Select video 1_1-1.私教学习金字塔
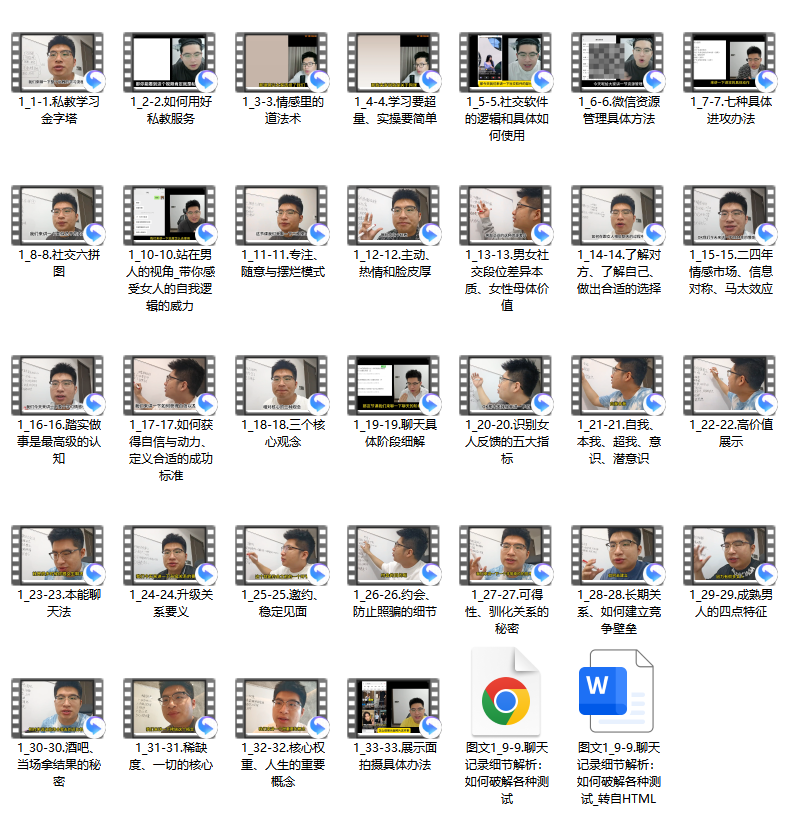This screenshot has width=788, height=816. (58, 61)
